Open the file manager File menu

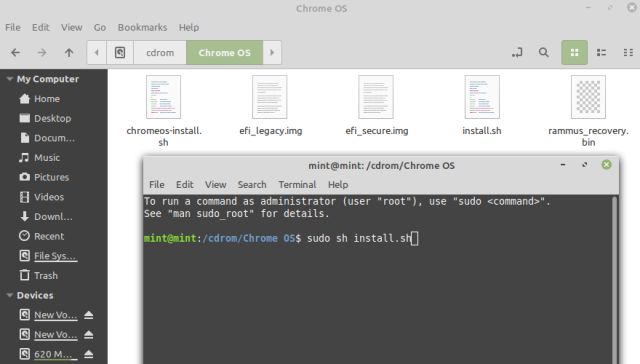tap(13, 27)
